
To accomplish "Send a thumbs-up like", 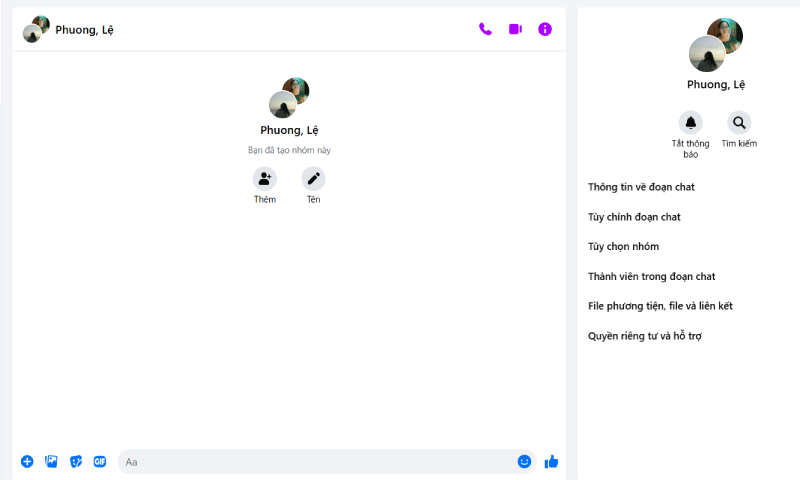I will (551, 461).
